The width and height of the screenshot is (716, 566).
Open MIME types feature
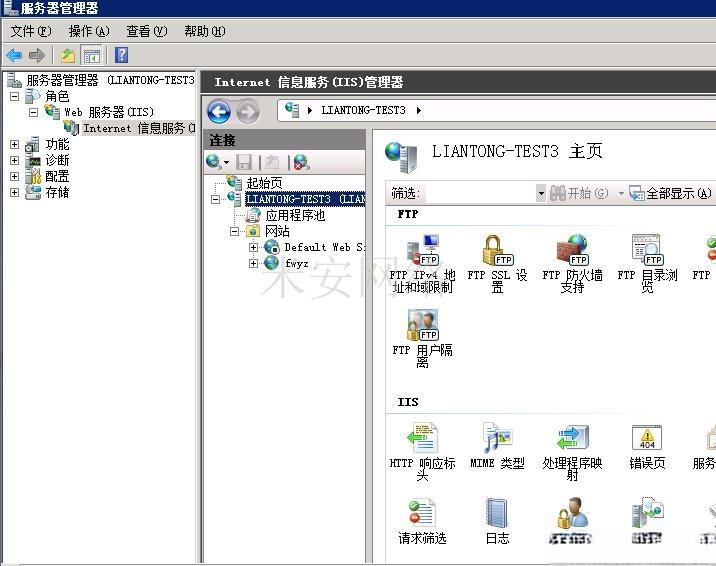[497, 446]
